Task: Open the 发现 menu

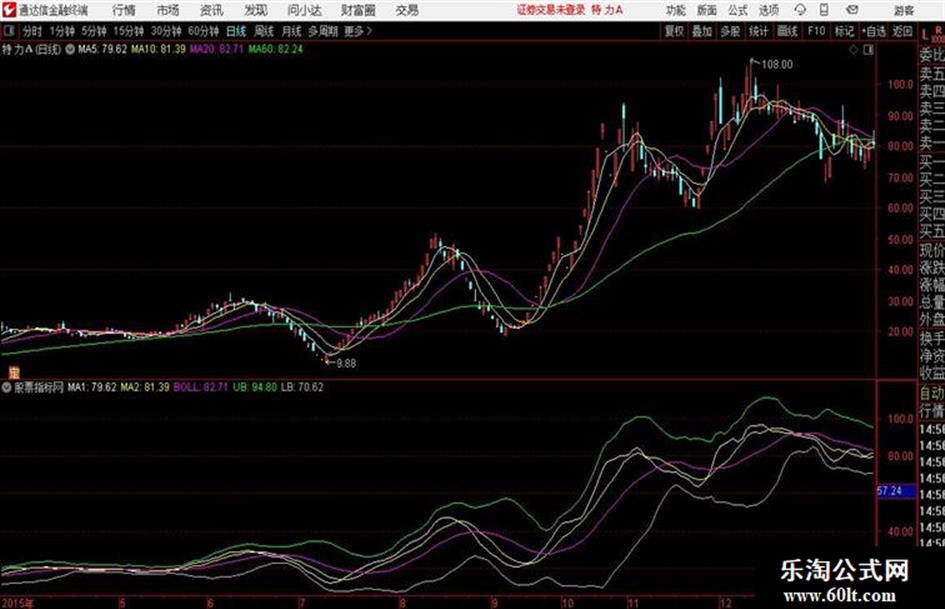Action: click(x=256, y=10)
